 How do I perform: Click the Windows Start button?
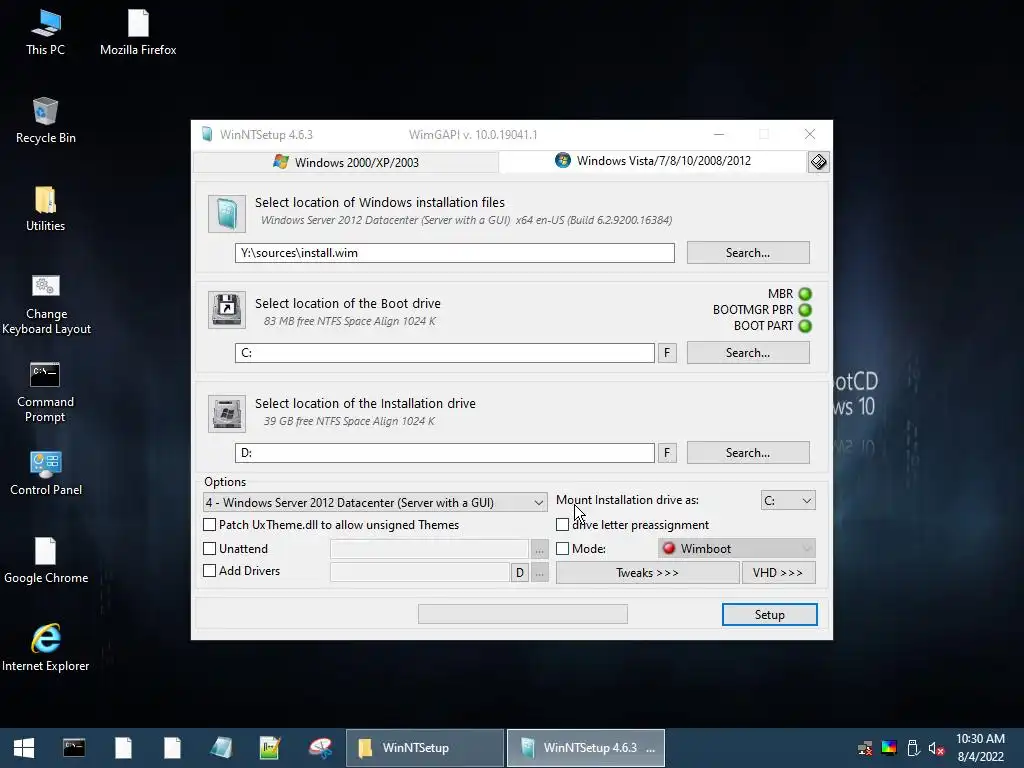pyautogui.click(x=24, y=748)
